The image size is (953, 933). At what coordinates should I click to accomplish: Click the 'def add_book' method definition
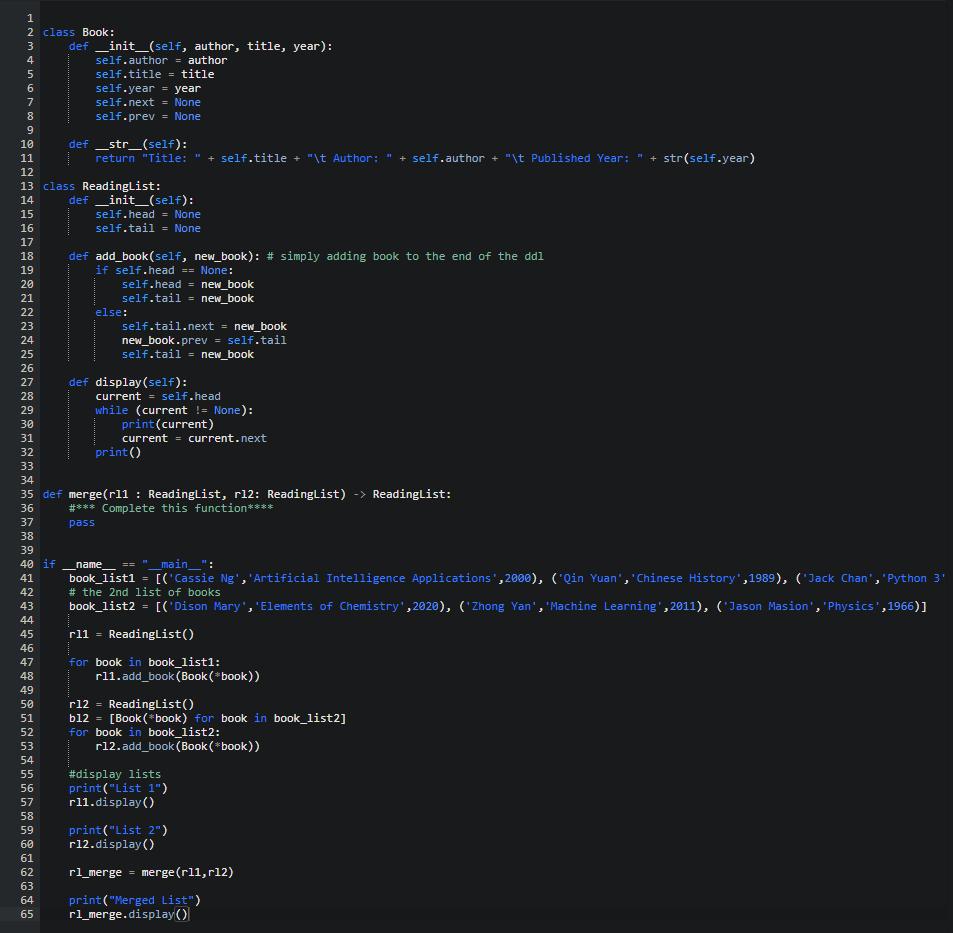click(164, 256)
